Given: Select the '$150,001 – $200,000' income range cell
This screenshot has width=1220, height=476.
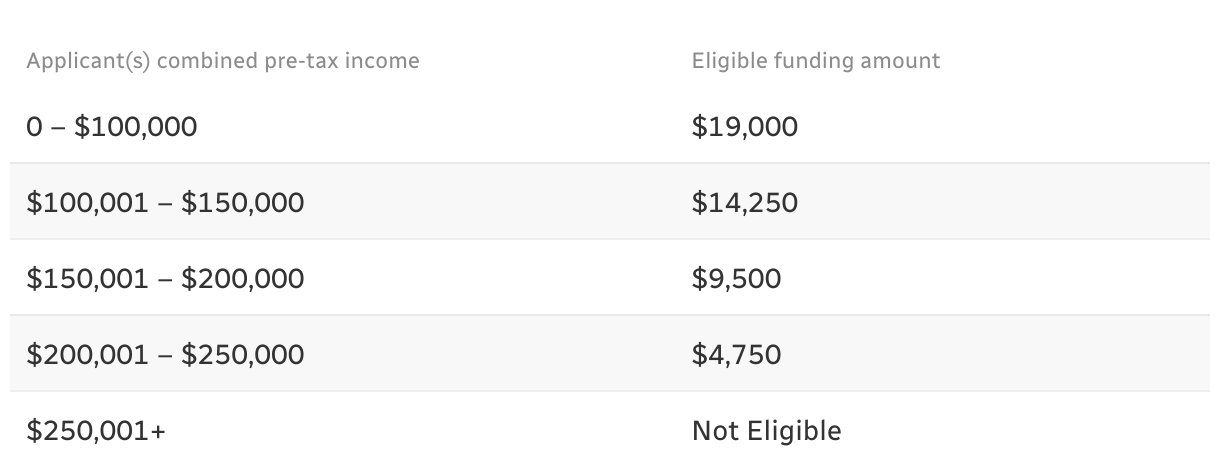Looking at the screenshot, I should [x=165, y=279].
